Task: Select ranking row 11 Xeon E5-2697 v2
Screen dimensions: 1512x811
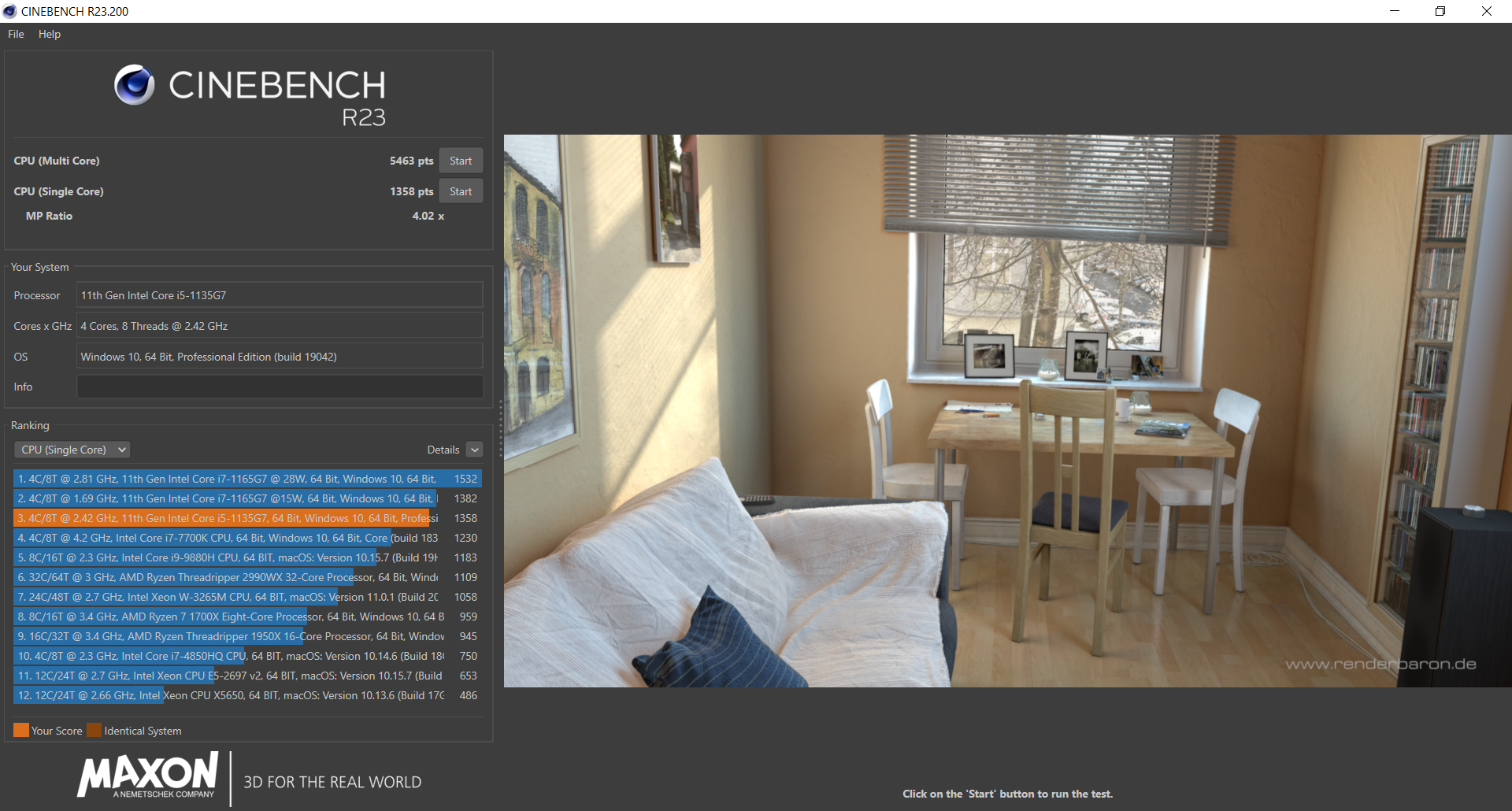Action: tap(247, 676)
